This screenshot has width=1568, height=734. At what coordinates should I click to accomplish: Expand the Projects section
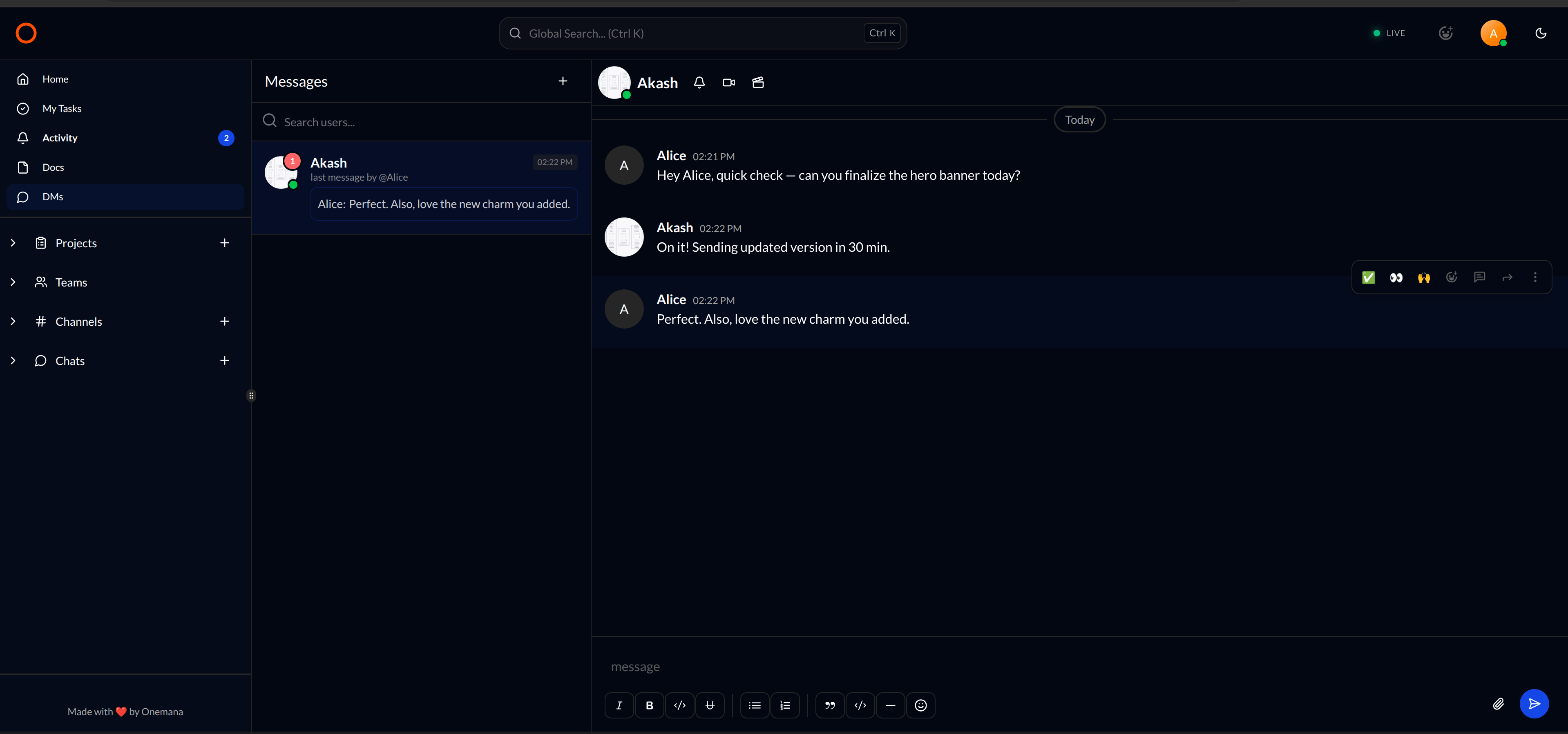coord(13,243)
